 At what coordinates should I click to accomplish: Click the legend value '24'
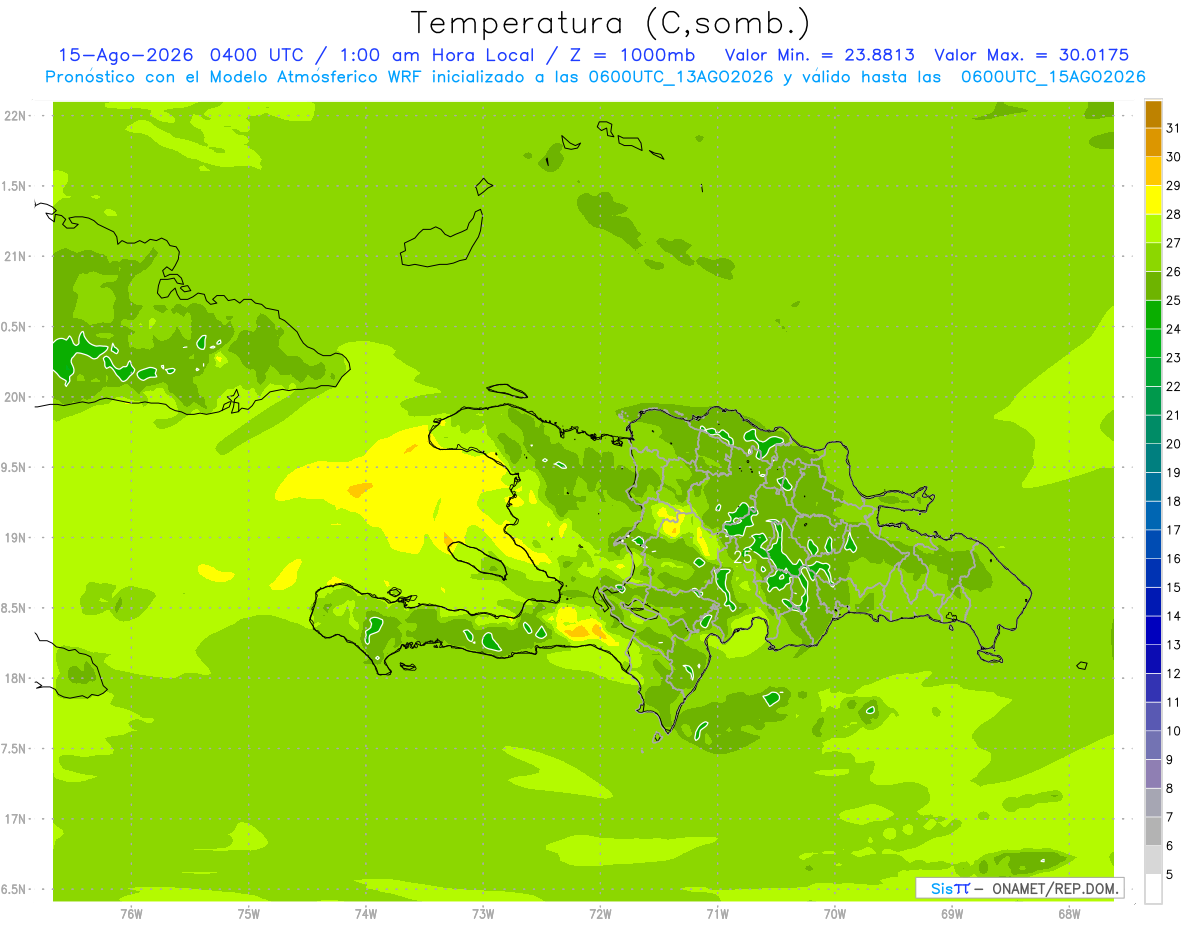pyautogui.click(x=1174, y=329)
